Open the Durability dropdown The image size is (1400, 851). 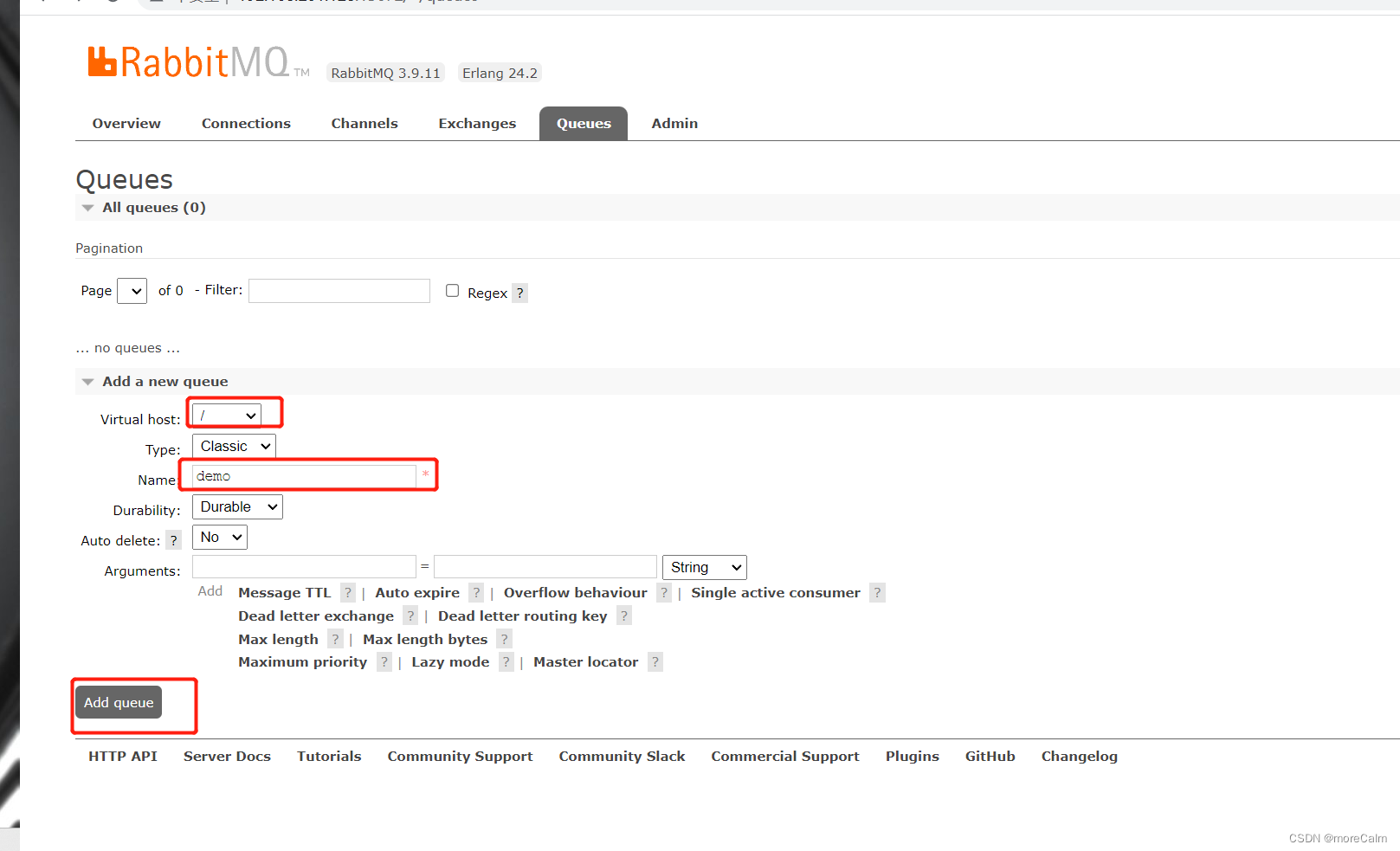236,506
